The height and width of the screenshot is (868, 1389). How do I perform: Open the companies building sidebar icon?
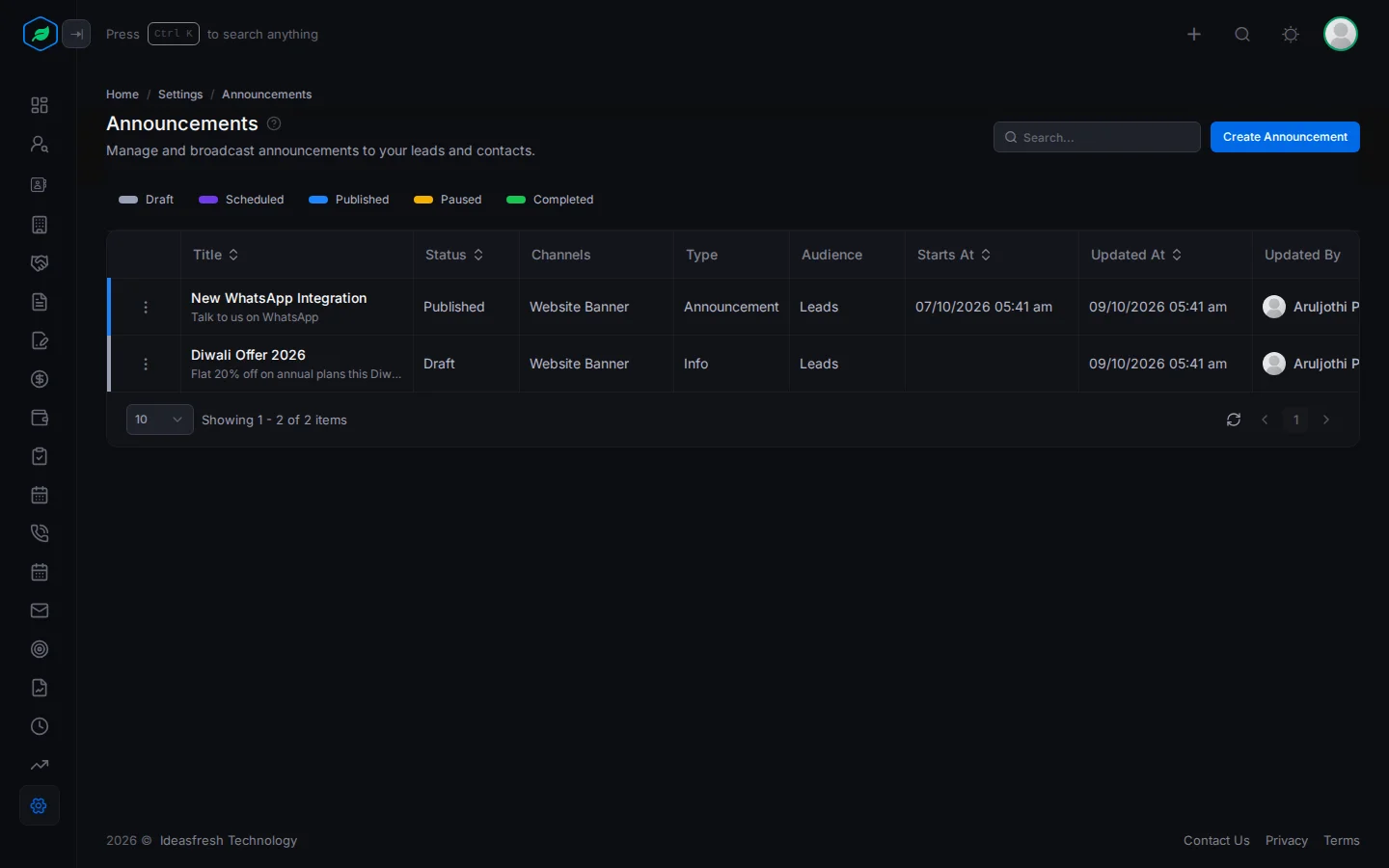point(40,225)
